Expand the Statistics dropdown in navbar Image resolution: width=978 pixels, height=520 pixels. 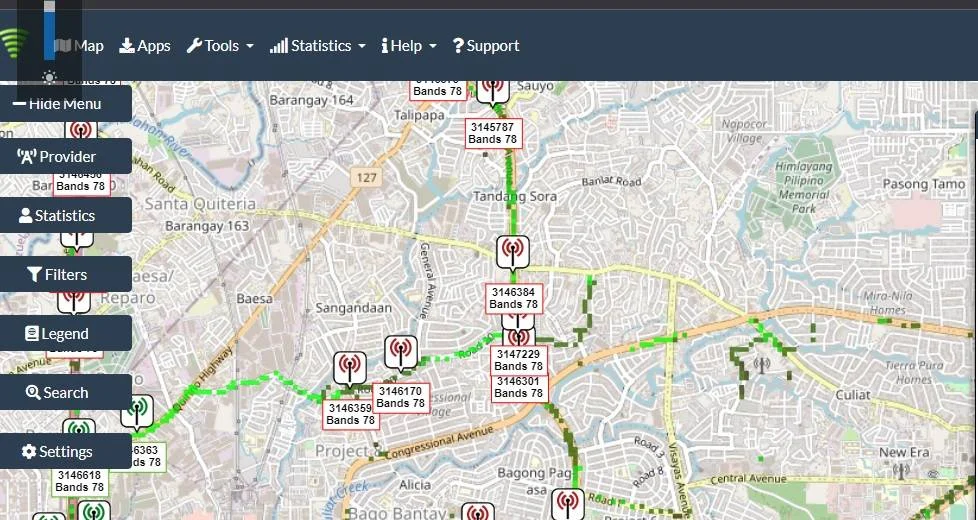click(x=317, y=46)
